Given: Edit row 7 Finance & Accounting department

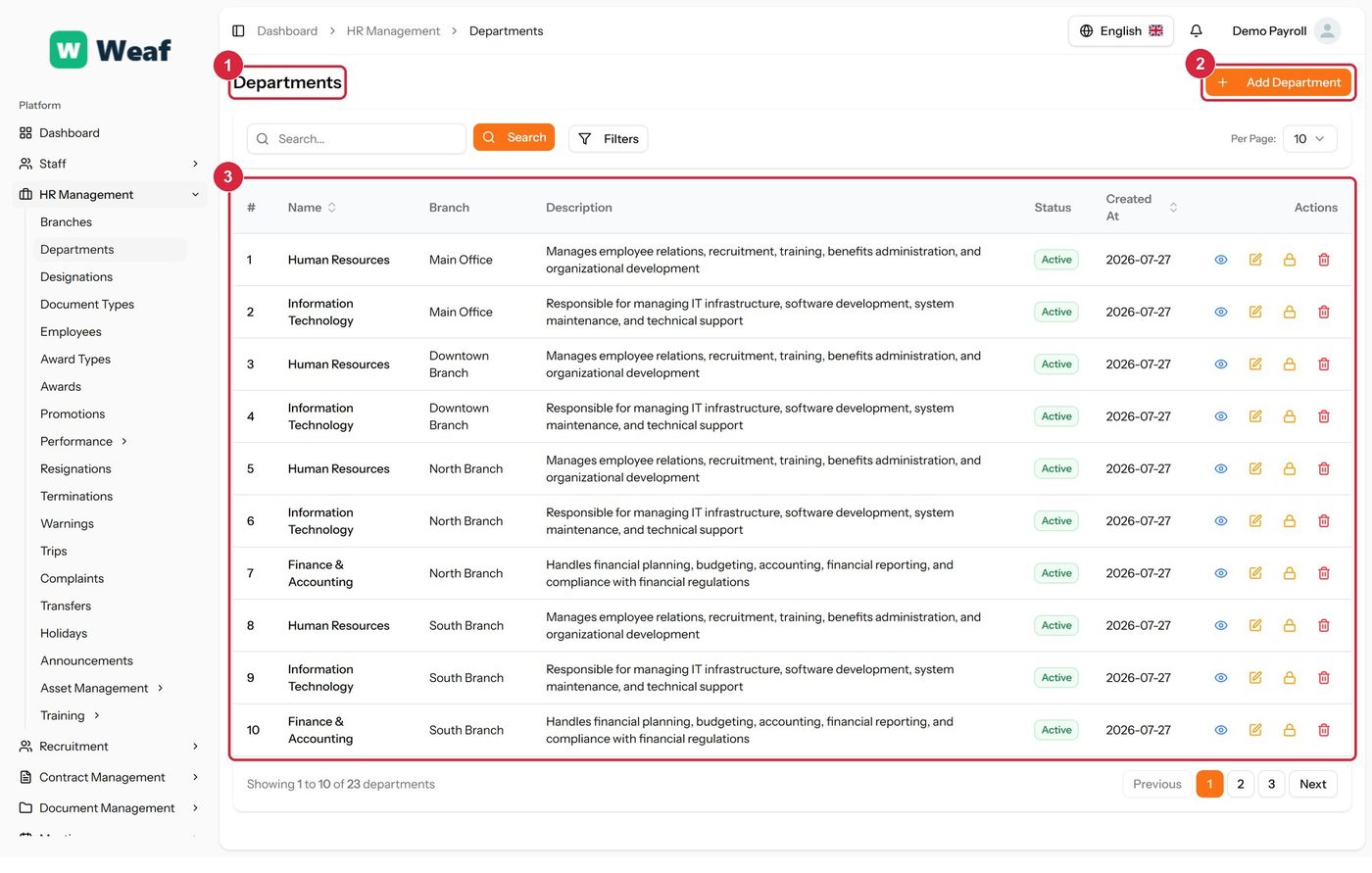Looking at the screenshot, I should point(1255,573).
